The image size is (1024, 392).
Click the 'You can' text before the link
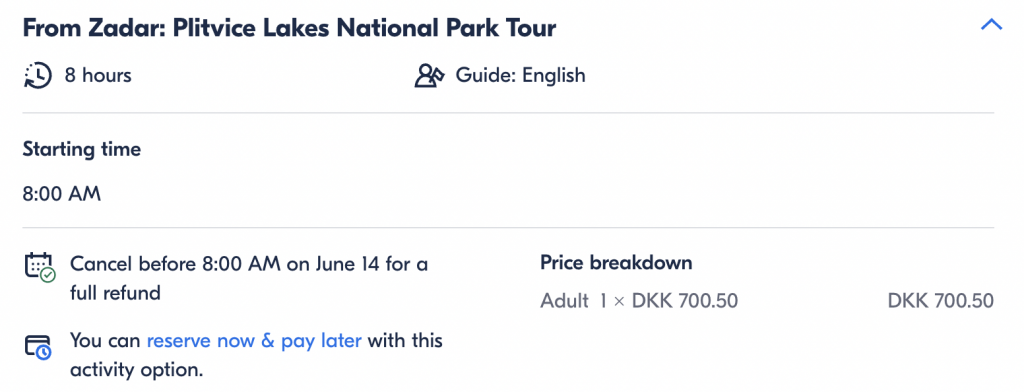coord(105,341)
